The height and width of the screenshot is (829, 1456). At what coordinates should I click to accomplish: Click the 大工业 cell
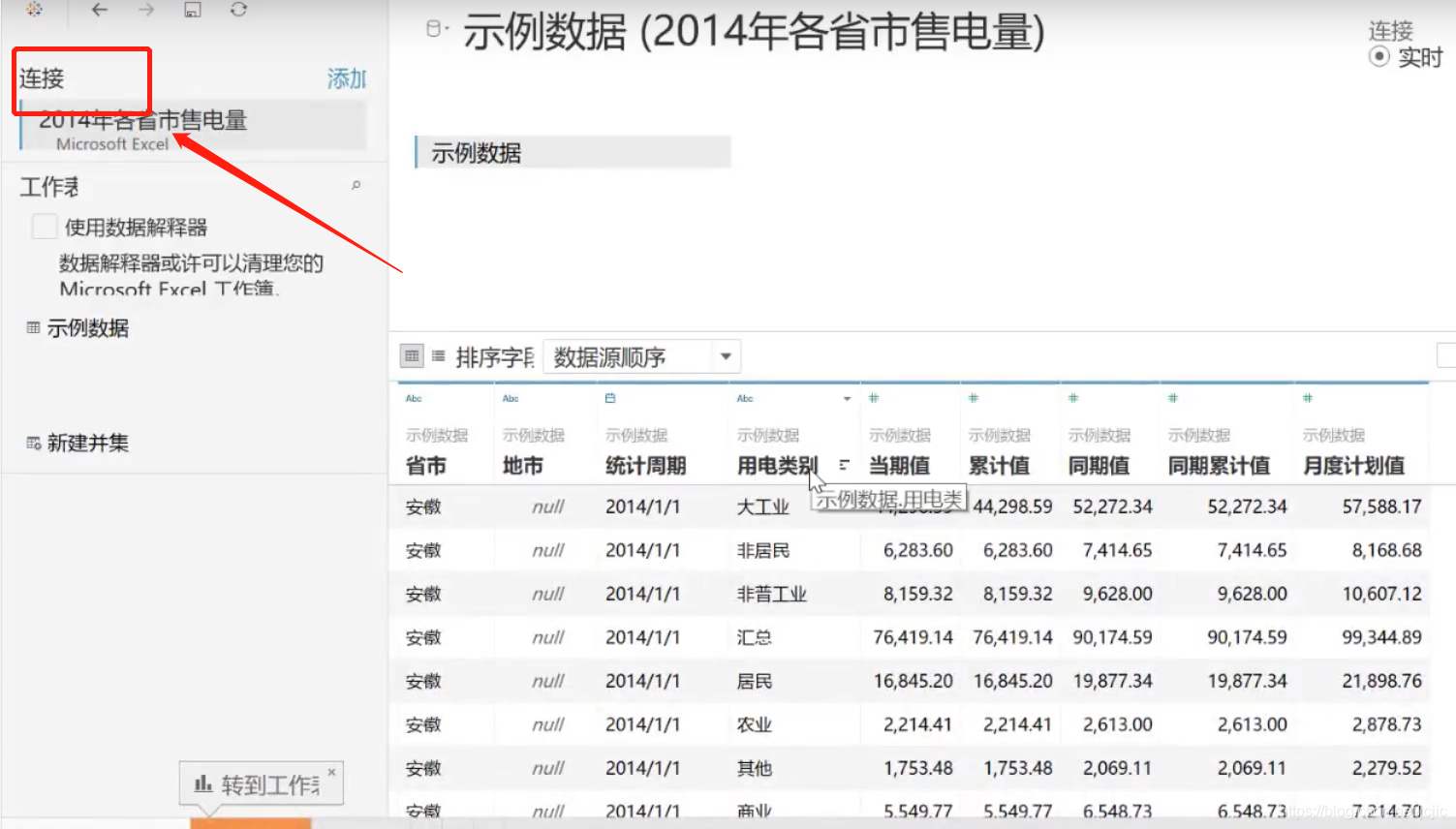coord(763,507)
